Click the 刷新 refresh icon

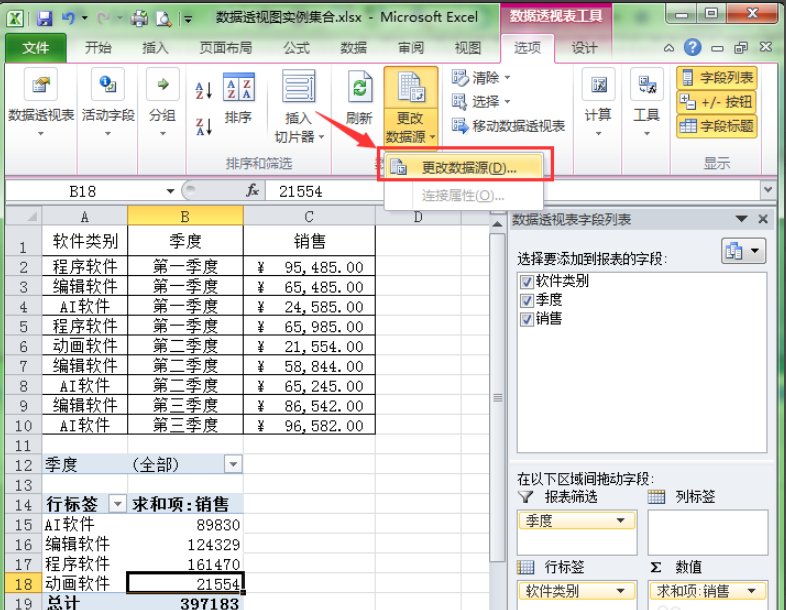[x=359, y=86]
